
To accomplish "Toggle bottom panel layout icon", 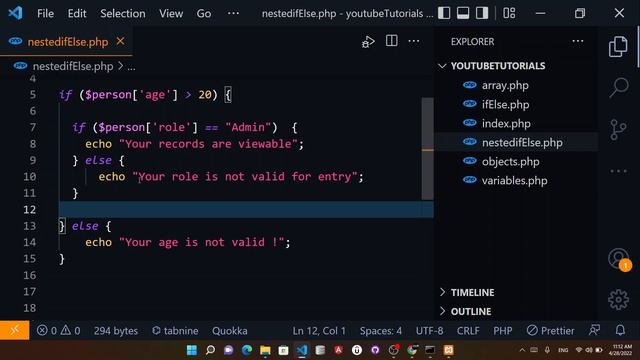I will (x=463, y=13).
